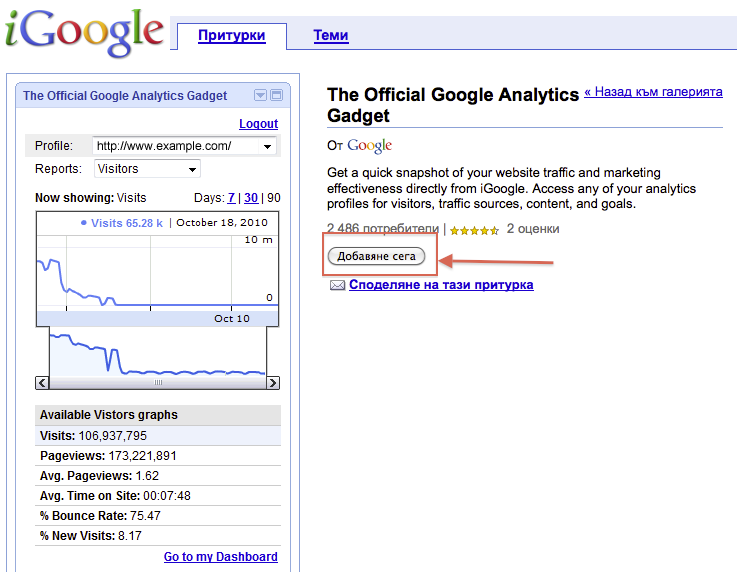The width and height of the screenshot is (737, 572).
Task: Click the Споделяне на тази притурка link
Action: 441,285
